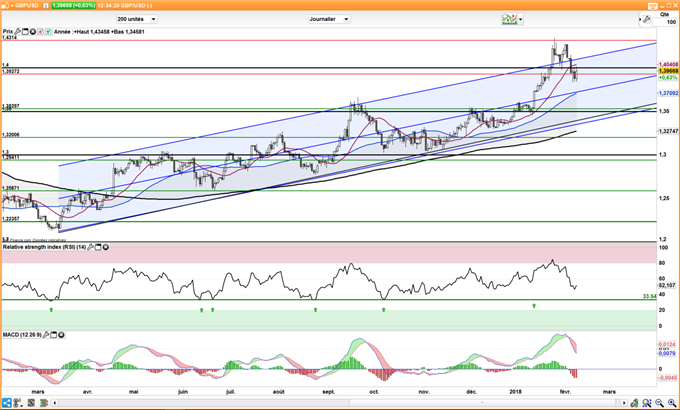680x410 pixels.
Task: Click the current price label 1,39668
Action: (x=668, y=71)
